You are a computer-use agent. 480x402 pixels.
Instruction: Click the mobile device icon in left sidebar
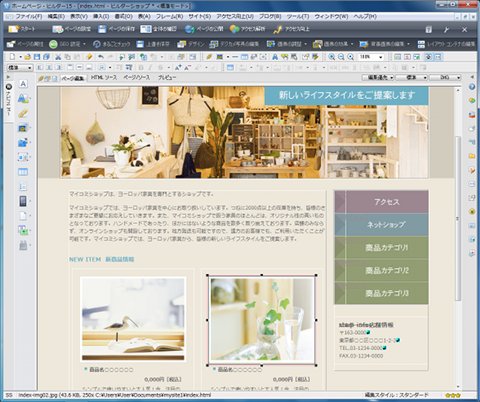click(23, 201)
